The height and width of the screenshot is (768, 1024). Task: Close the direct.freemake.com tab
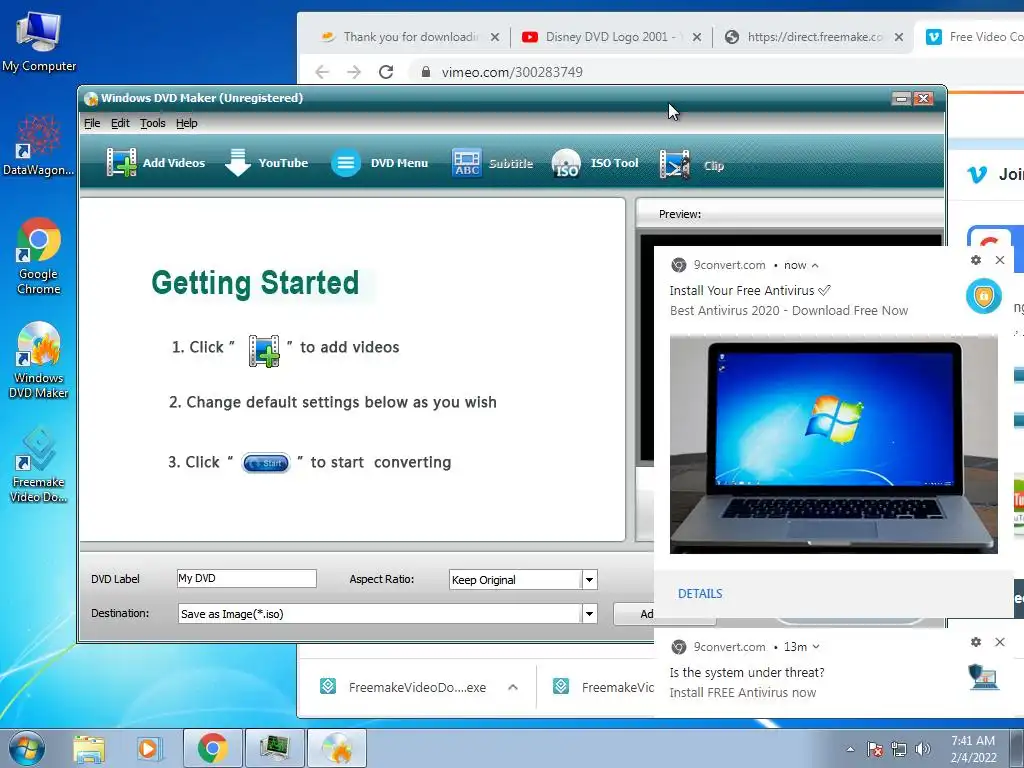pos(899,37)
